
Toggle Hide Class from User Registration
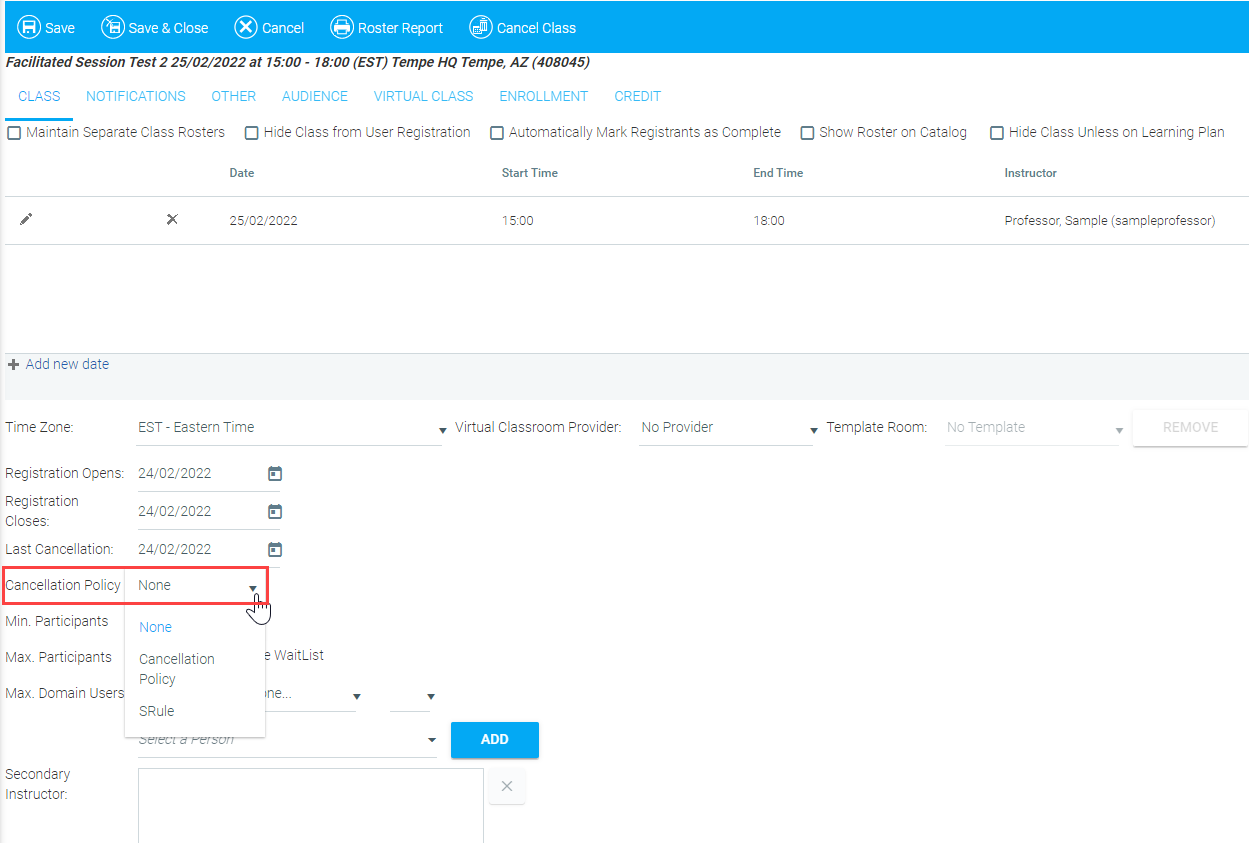point(252,133)
